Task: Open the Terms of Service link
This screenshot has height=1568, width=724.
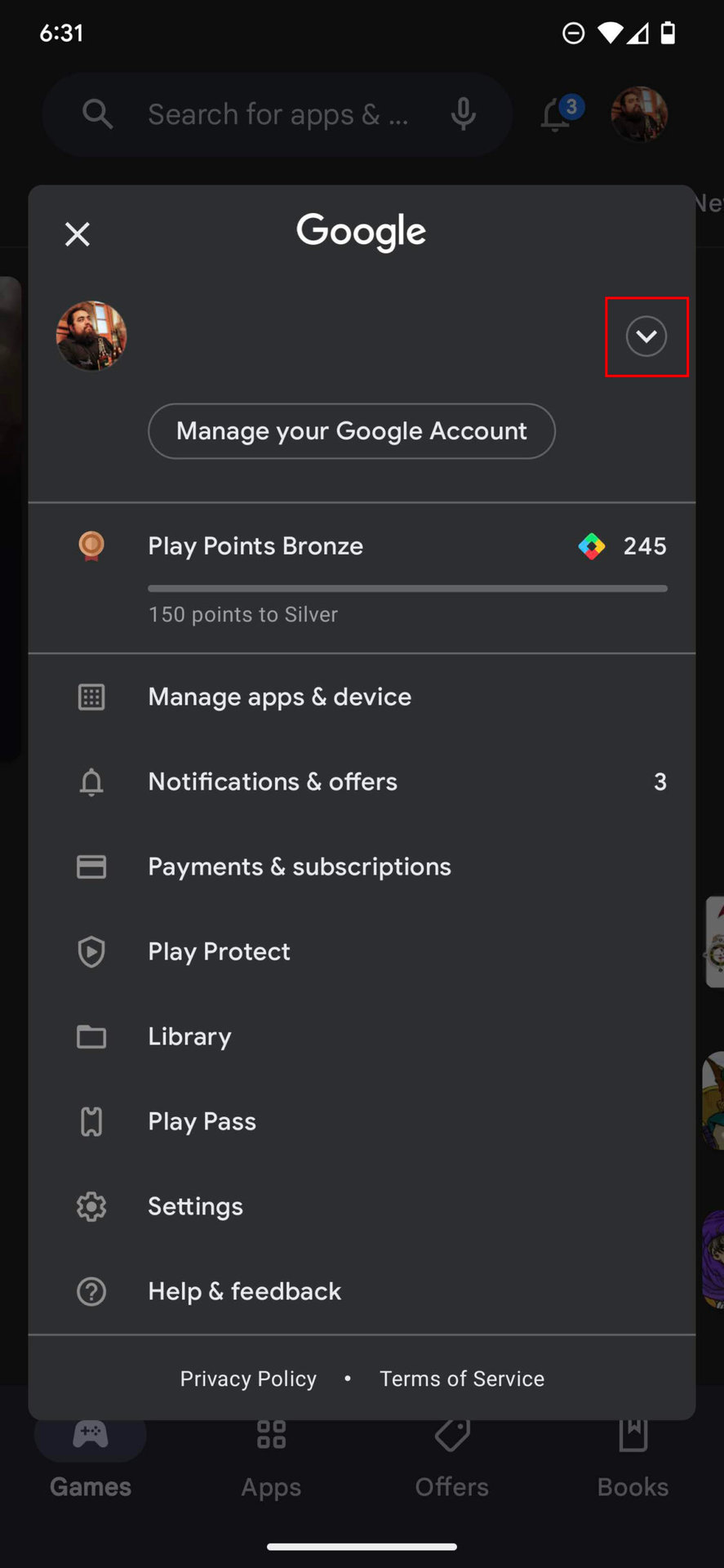Action: coord(462,1379)
